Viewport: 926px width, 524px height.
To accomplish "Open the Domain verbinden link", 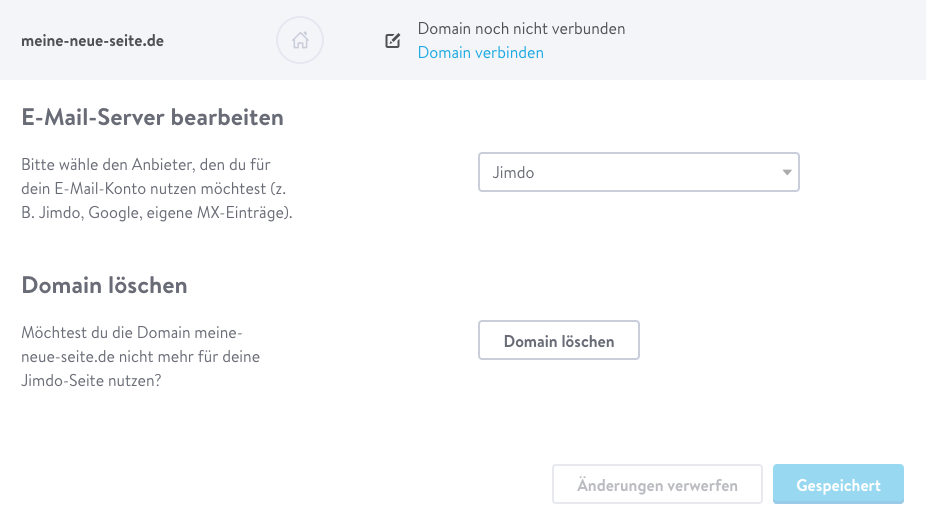I will (x=481, y=53).
